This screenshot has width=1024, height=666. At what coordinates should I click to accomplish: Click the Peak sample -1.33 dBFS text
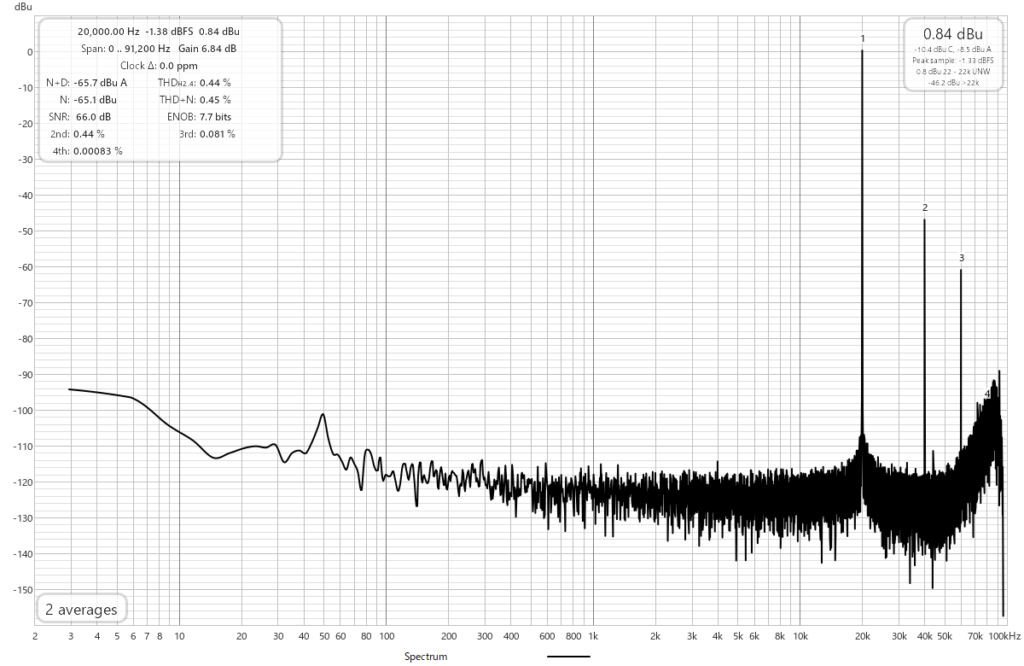click(951, 60)
